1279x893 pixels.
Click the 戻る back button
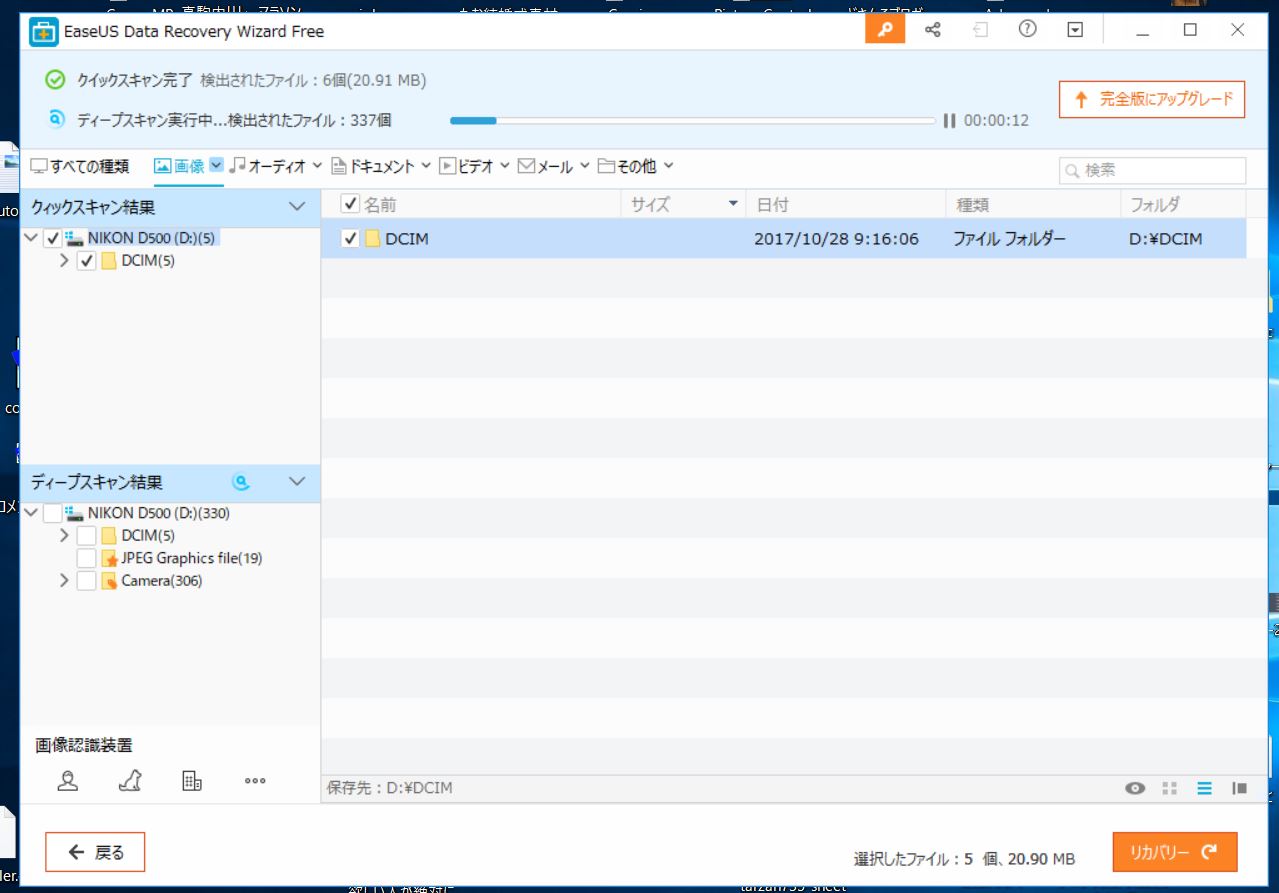click(95, 852)
